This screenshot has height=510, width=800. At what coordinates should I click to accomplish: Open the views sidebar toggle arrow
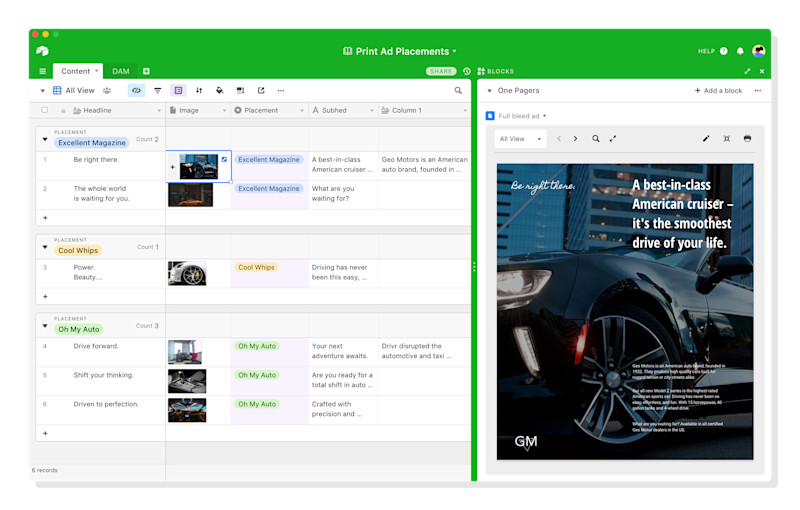(42, 91)
